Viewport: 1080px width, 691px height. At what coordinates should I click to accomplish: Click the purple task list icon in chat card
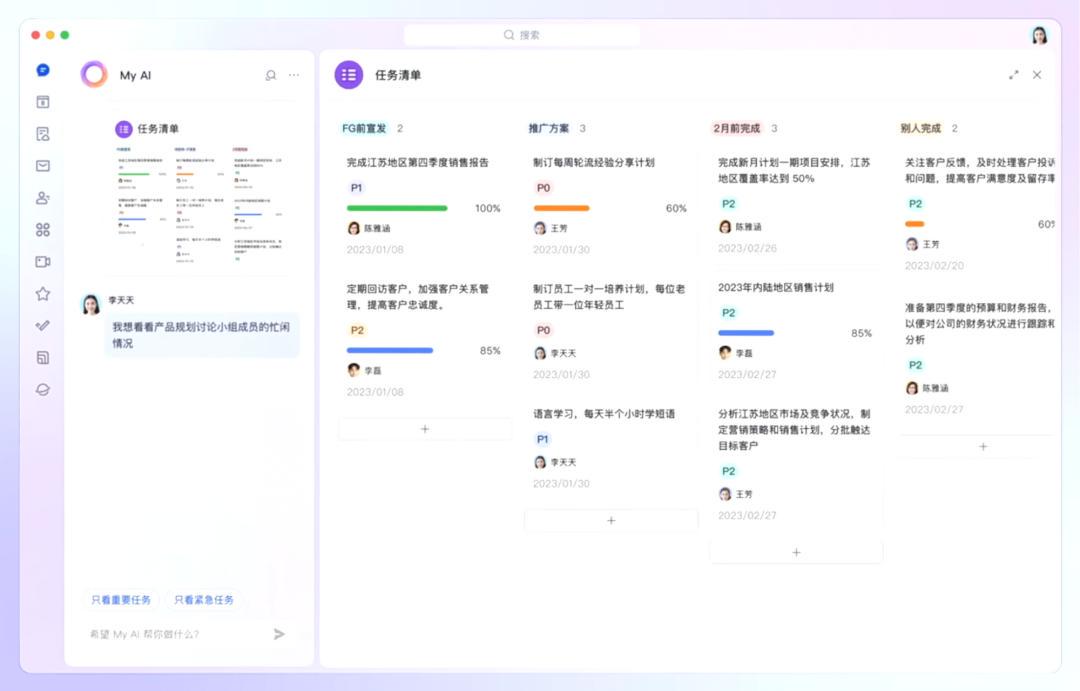pyautogui.click(x=123, y=129)
